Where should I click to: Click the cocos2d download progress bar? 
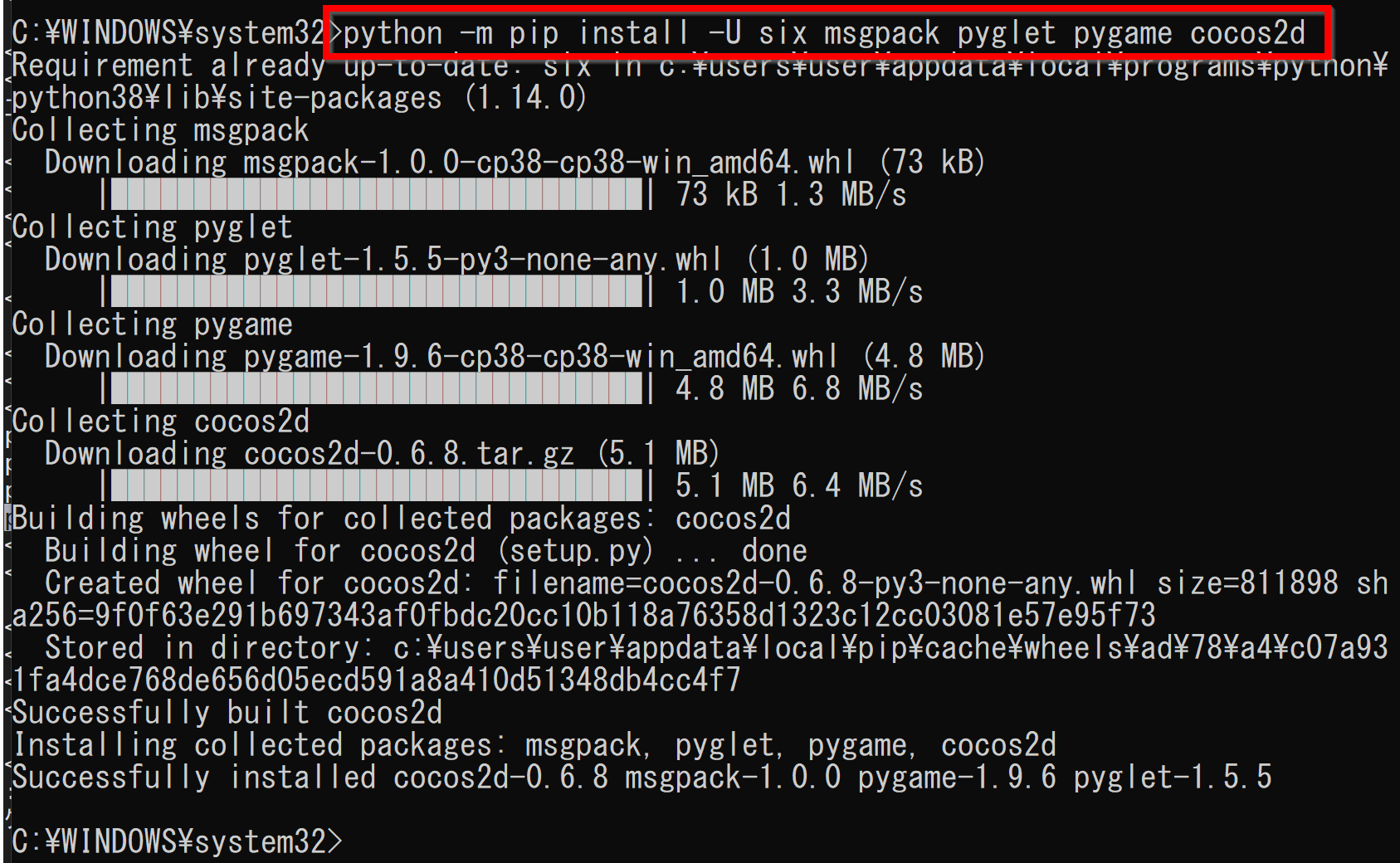[x=378, y=486]
